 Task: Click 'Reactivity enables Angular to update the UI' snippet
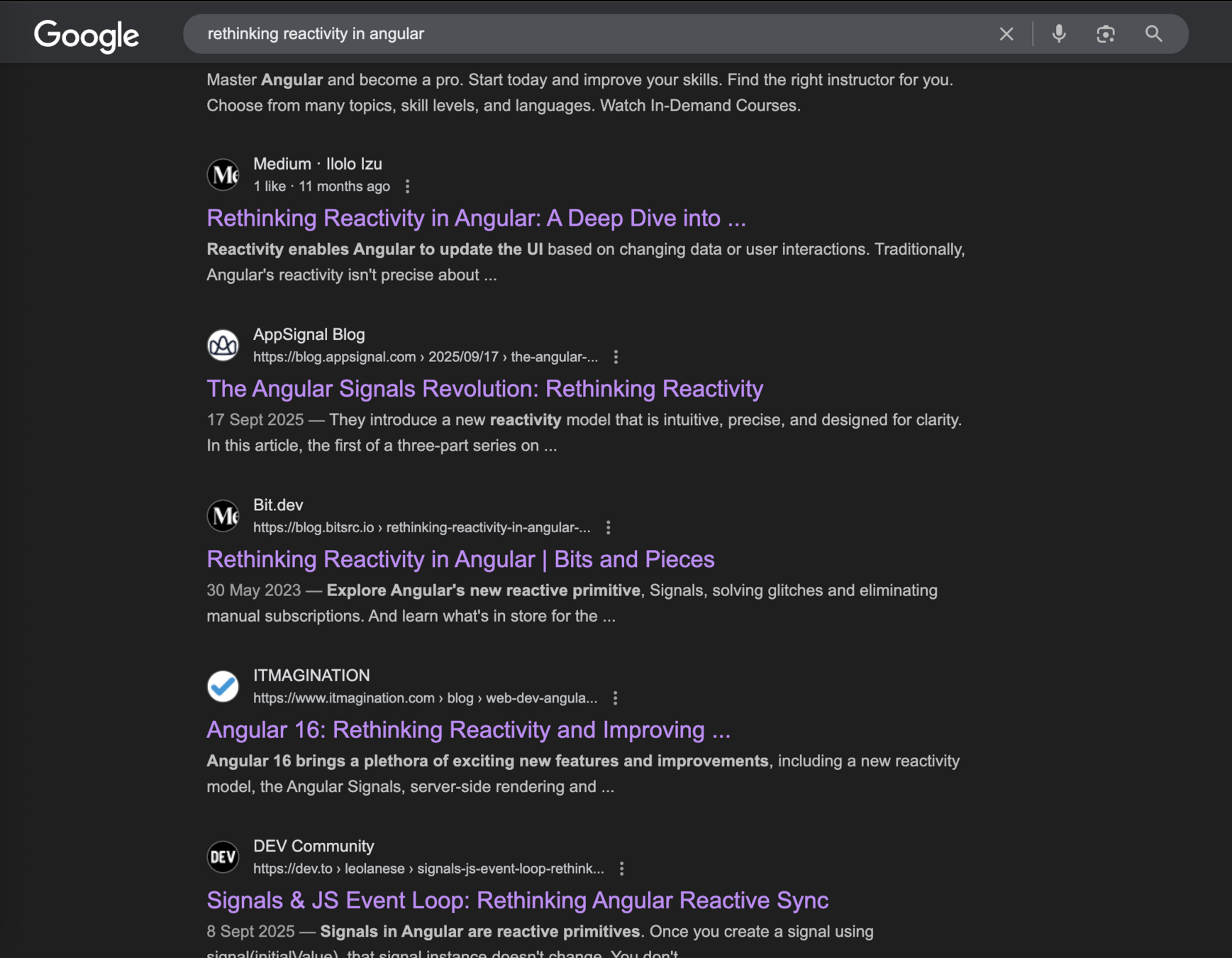[374, 249]
